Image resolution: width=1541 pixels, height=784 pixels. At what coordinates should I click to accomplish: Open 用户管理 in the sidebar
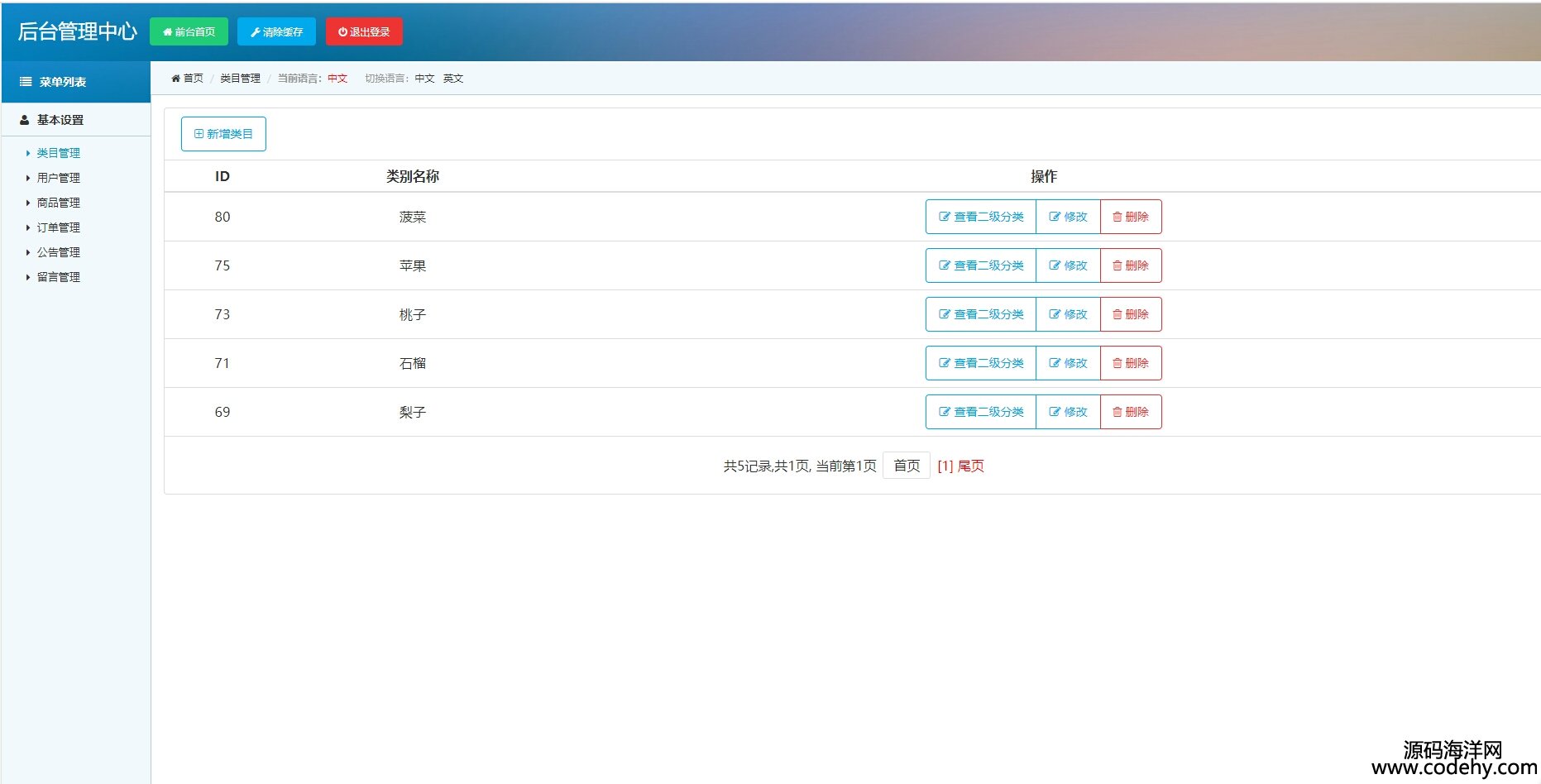[x=59, y=178]
